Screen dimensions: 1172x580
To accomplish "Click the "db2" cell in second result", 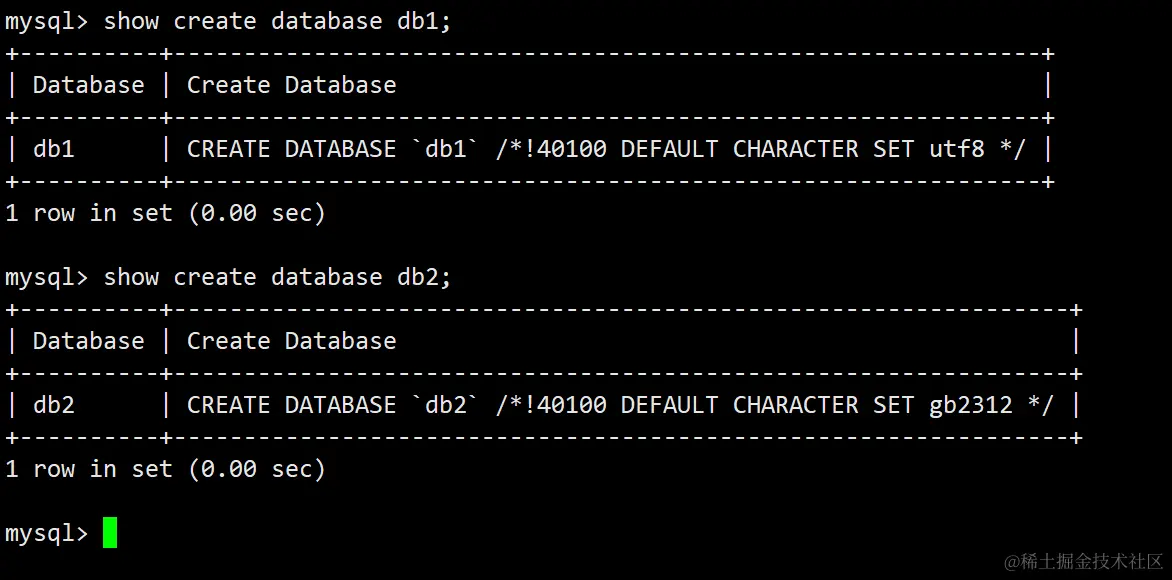I will coord(54,405).
